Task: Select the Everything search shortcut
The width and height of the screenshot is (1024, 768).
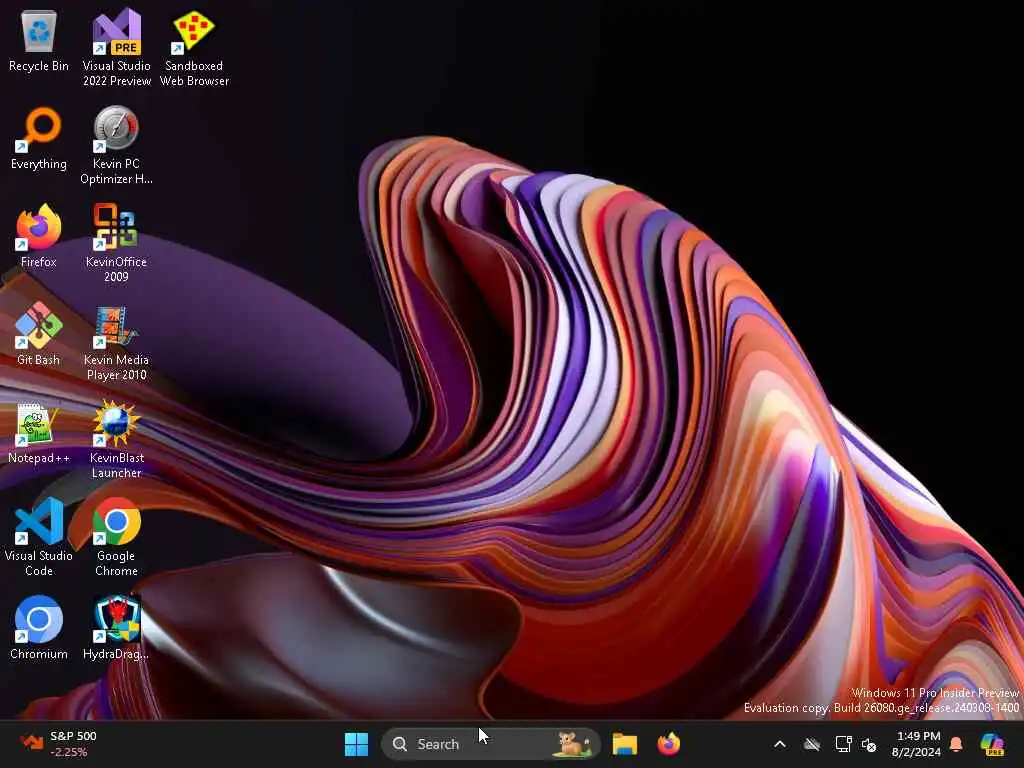Action: tap(39, 138)
